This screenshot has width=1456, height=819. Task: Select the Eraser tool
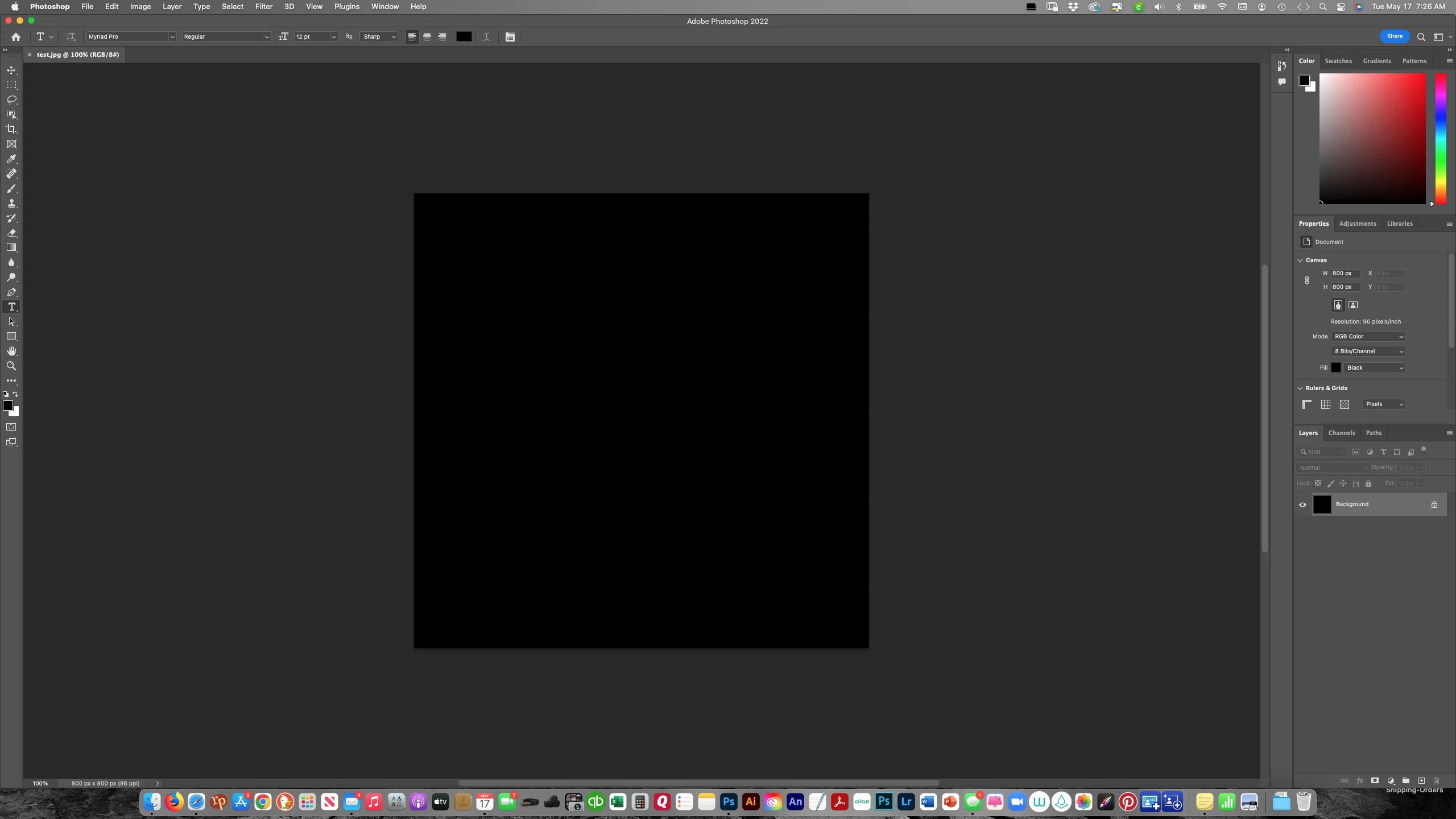pyautogui.click(x=11, y=233)
